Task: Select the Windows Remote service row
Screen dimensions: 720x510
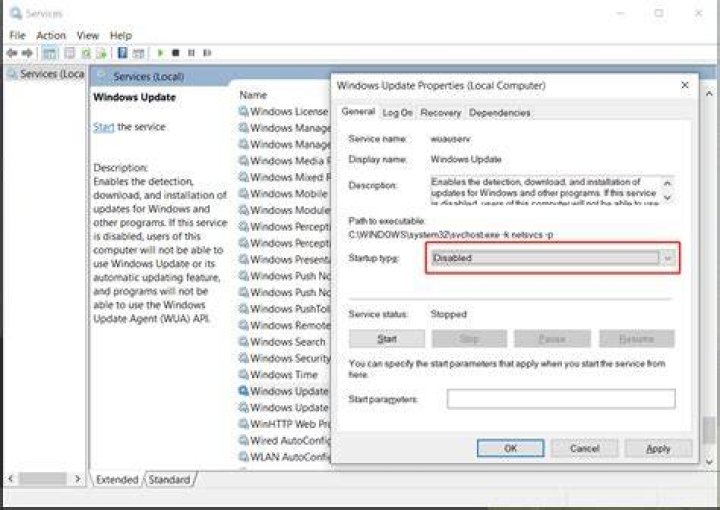Action: coord(285,325)
